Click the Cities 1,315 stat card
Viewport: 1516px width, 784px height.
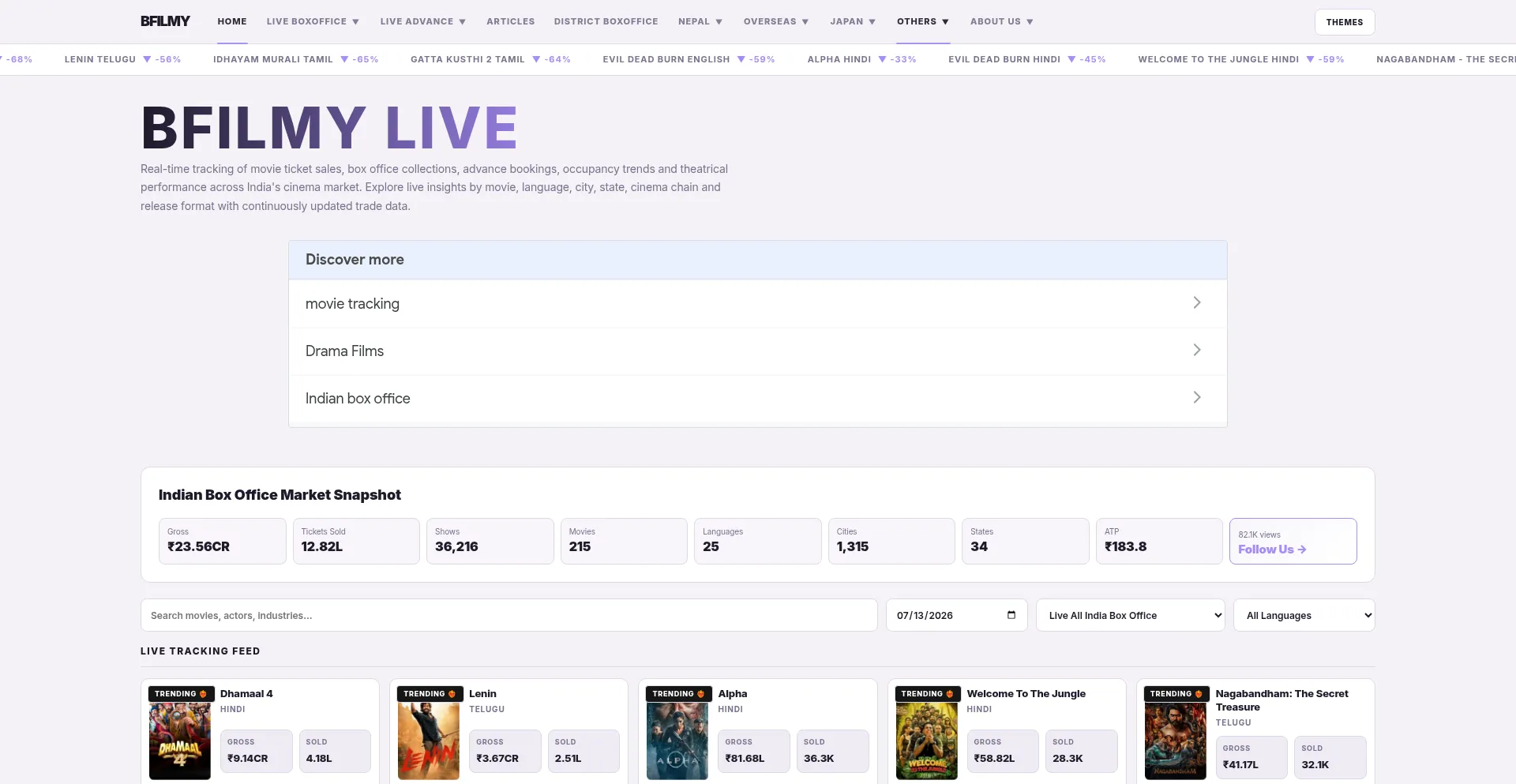click(x=891, y=541)
